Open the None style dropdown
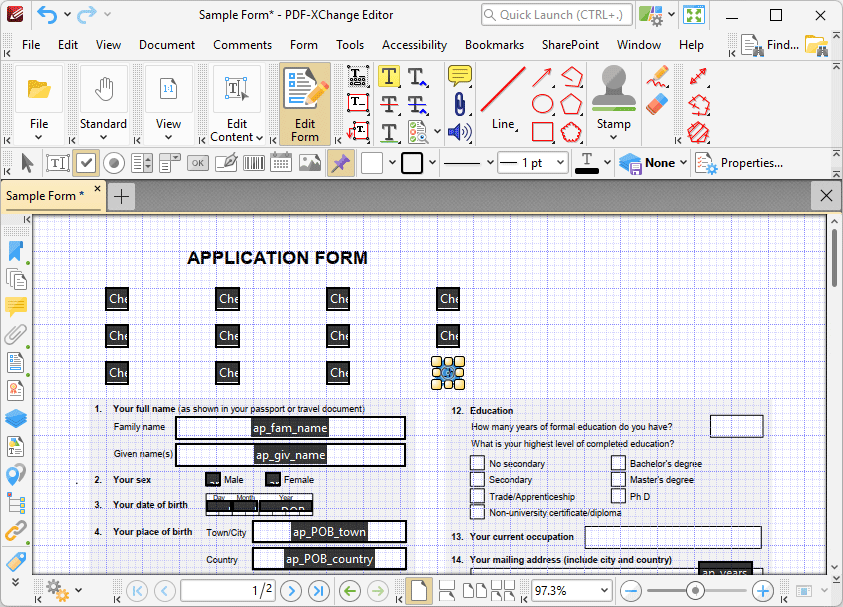Screen dimensions: 843x607 click(683, 162)
